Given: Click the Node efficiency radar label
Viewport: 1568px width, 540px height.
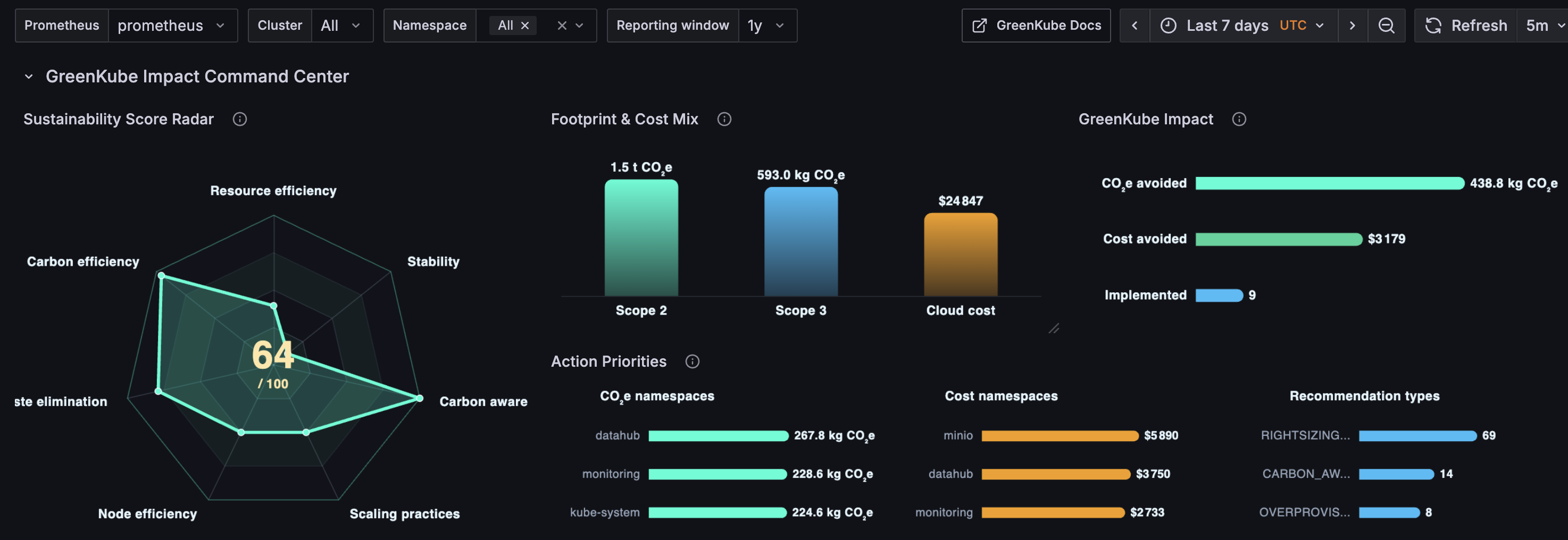Looking at the screenshot, I should pyautogui.click(x=147, y=514).
